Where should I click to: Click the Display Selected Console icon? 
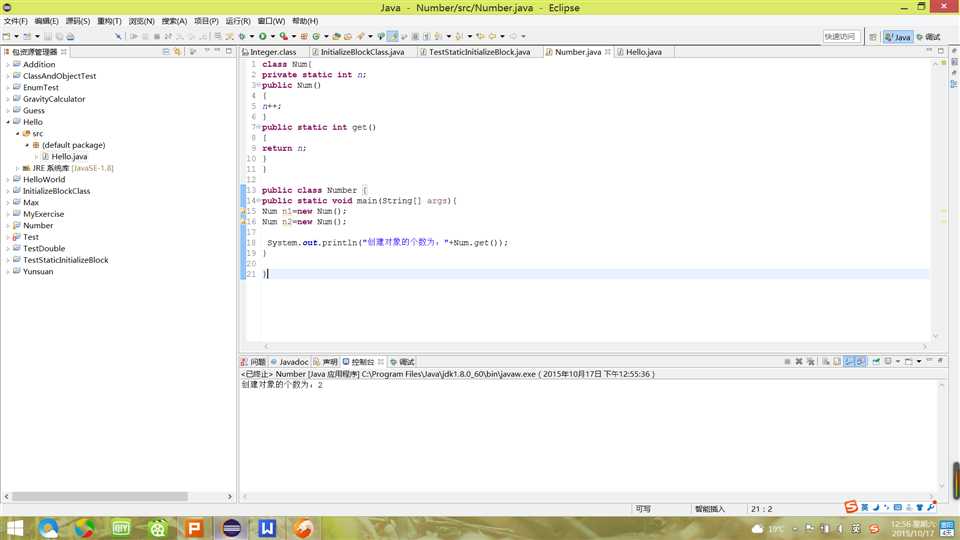(888, 361)
